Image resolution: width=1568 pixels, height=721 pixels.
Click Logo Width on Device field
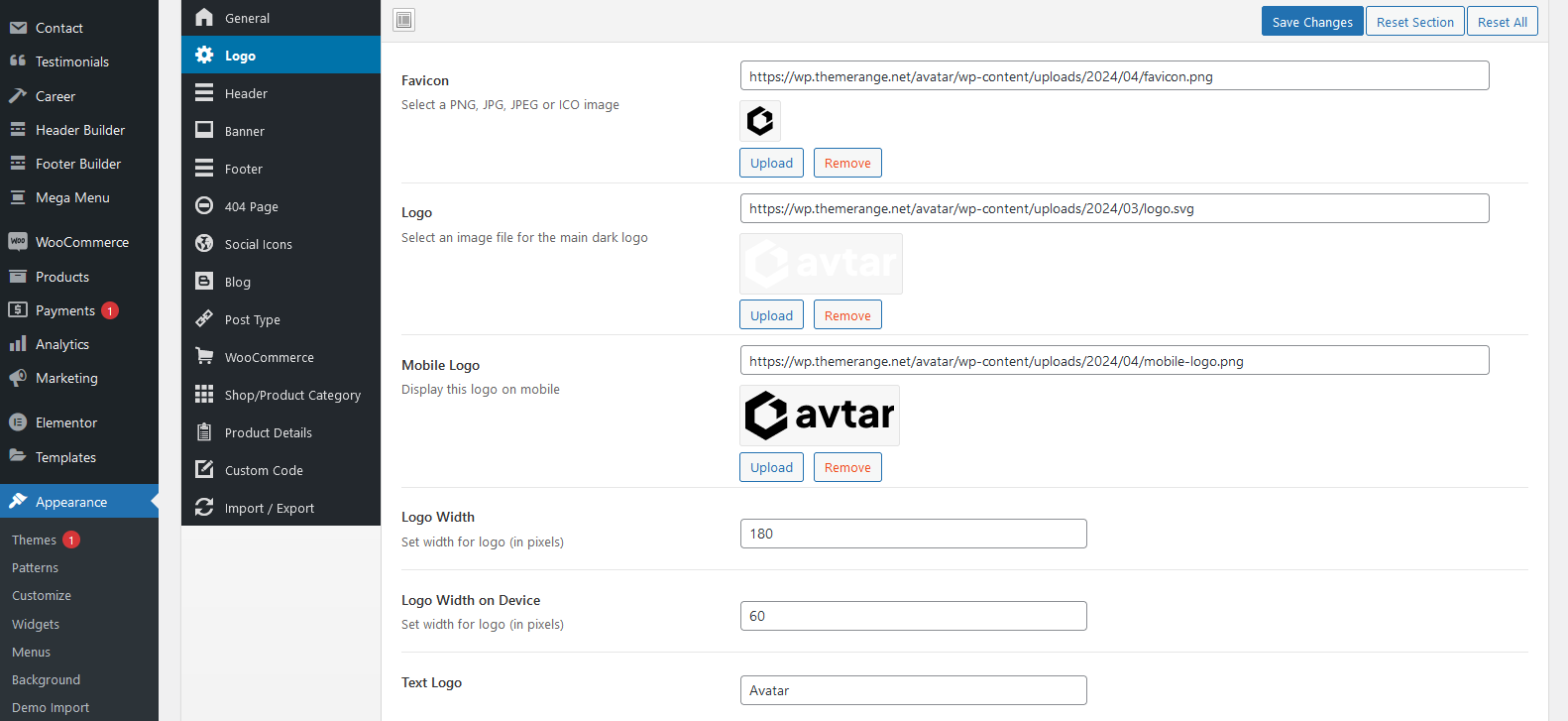point(913,616)
